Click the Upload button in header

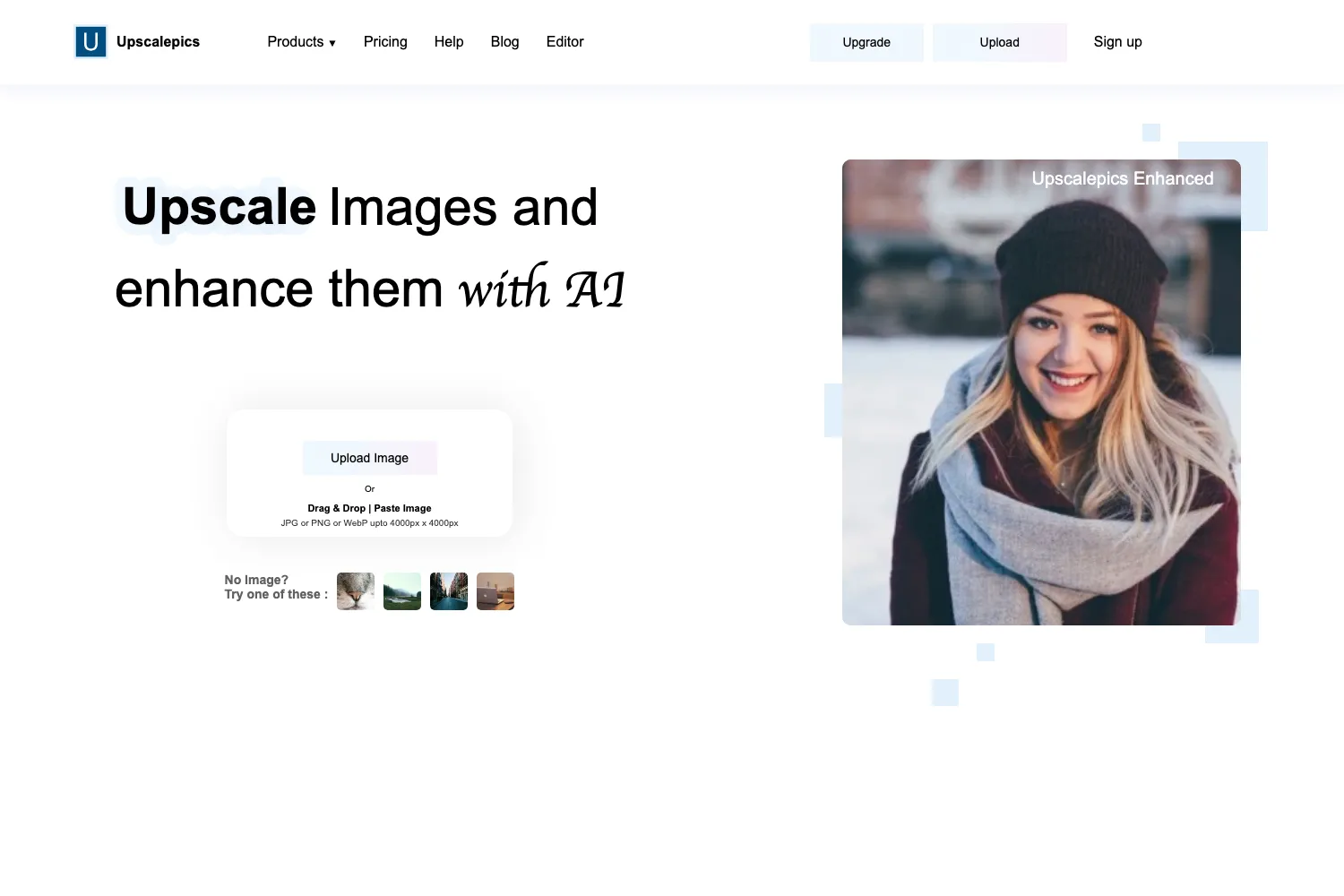(x=1000, y=42)
